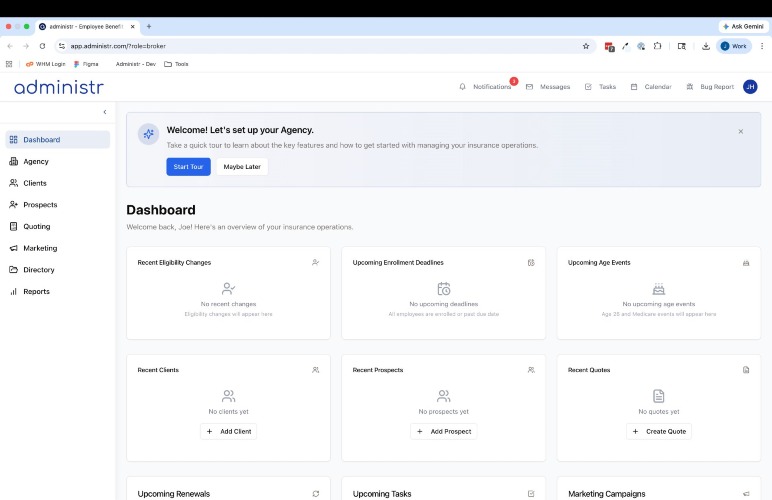Bookmark this page with the star icon
Image resolution: width=772 pixels, height=500 pixels.
point(586,46)
